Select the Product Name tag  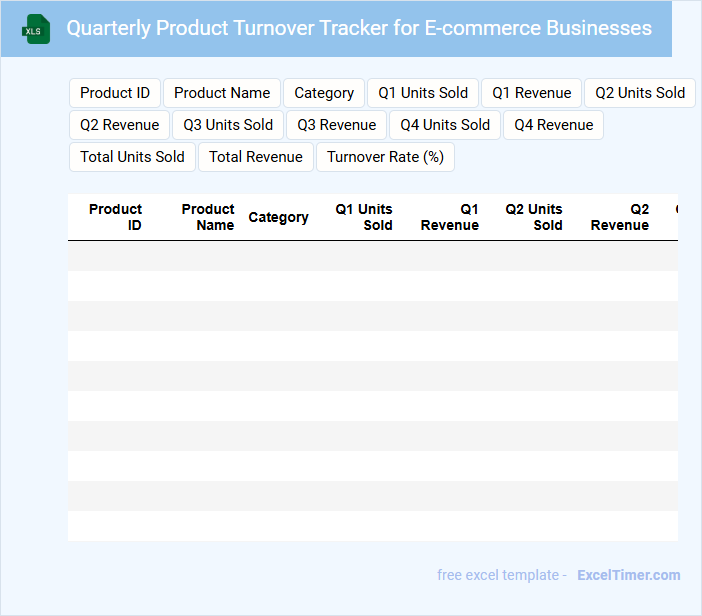pos(222,93)
